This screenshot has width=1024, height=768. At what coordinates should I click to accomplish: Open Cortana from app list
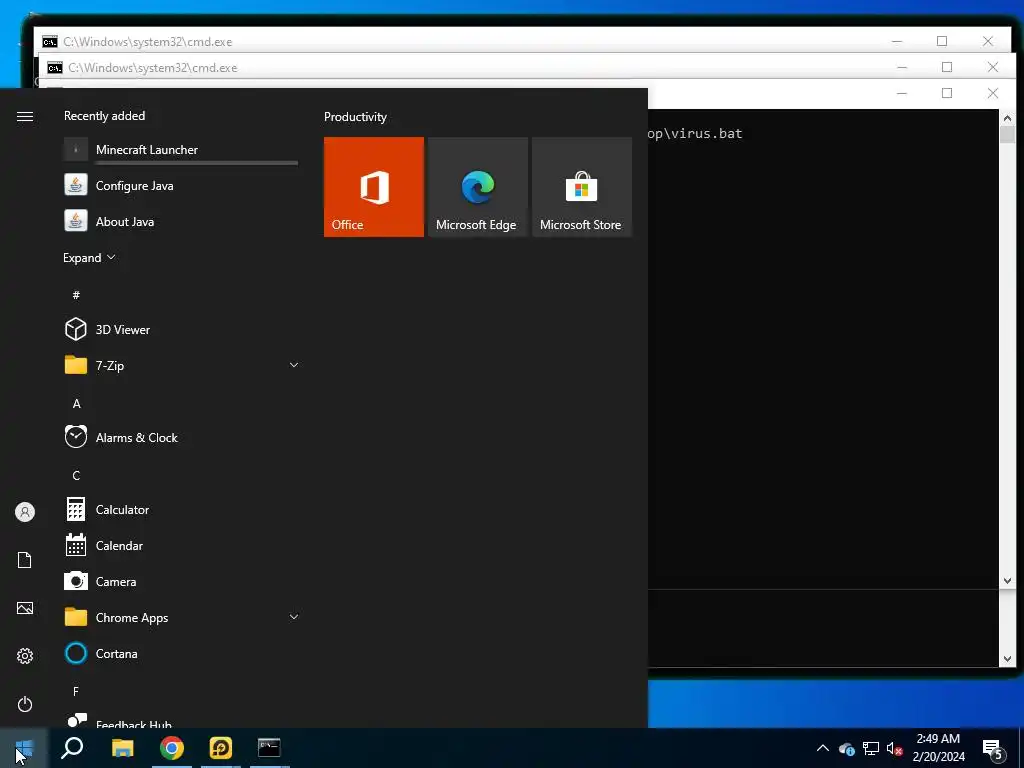[x=181, y=653]
